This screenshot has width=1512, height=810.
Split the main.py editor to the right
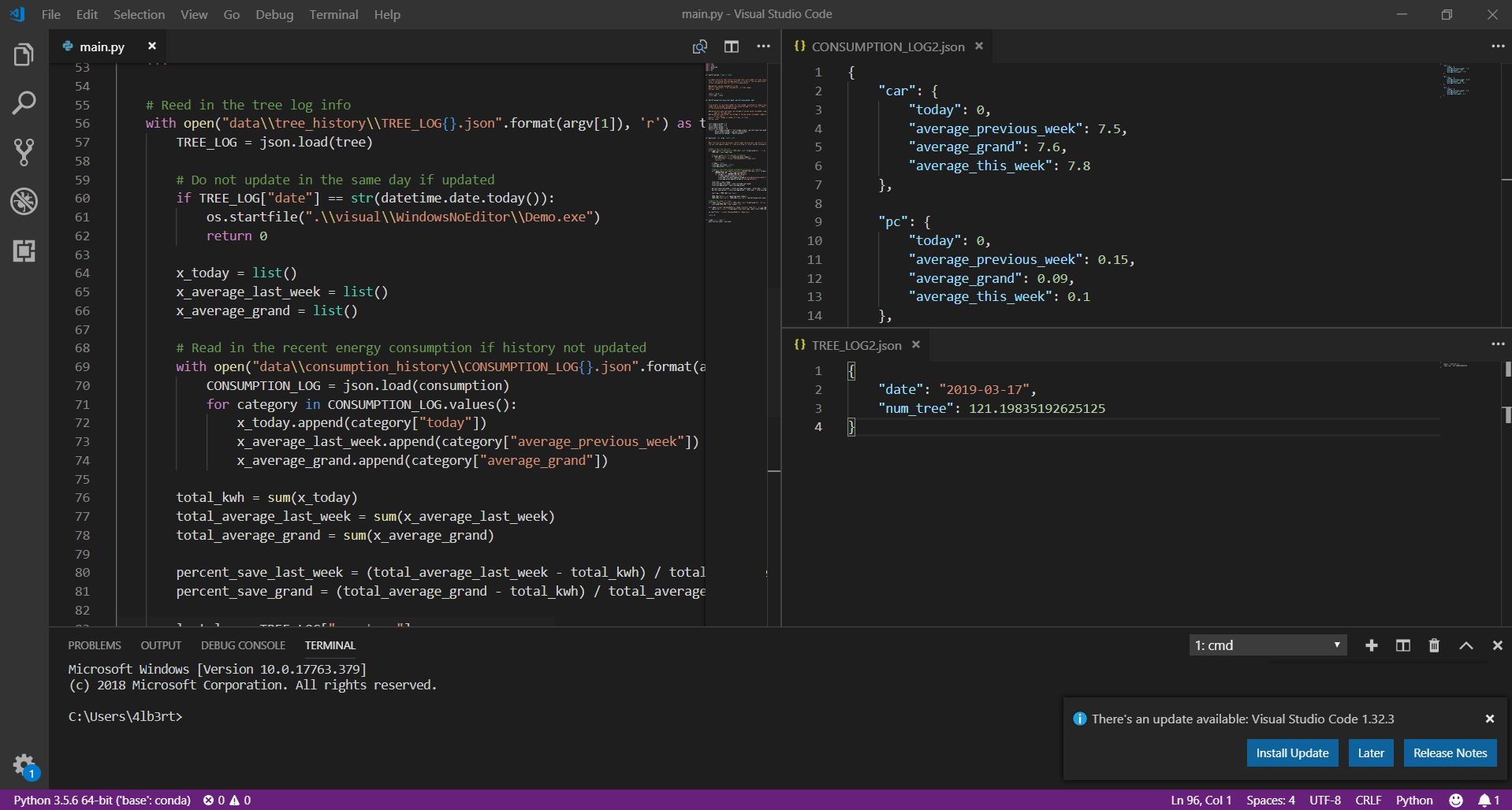click(x=732, y=46)
